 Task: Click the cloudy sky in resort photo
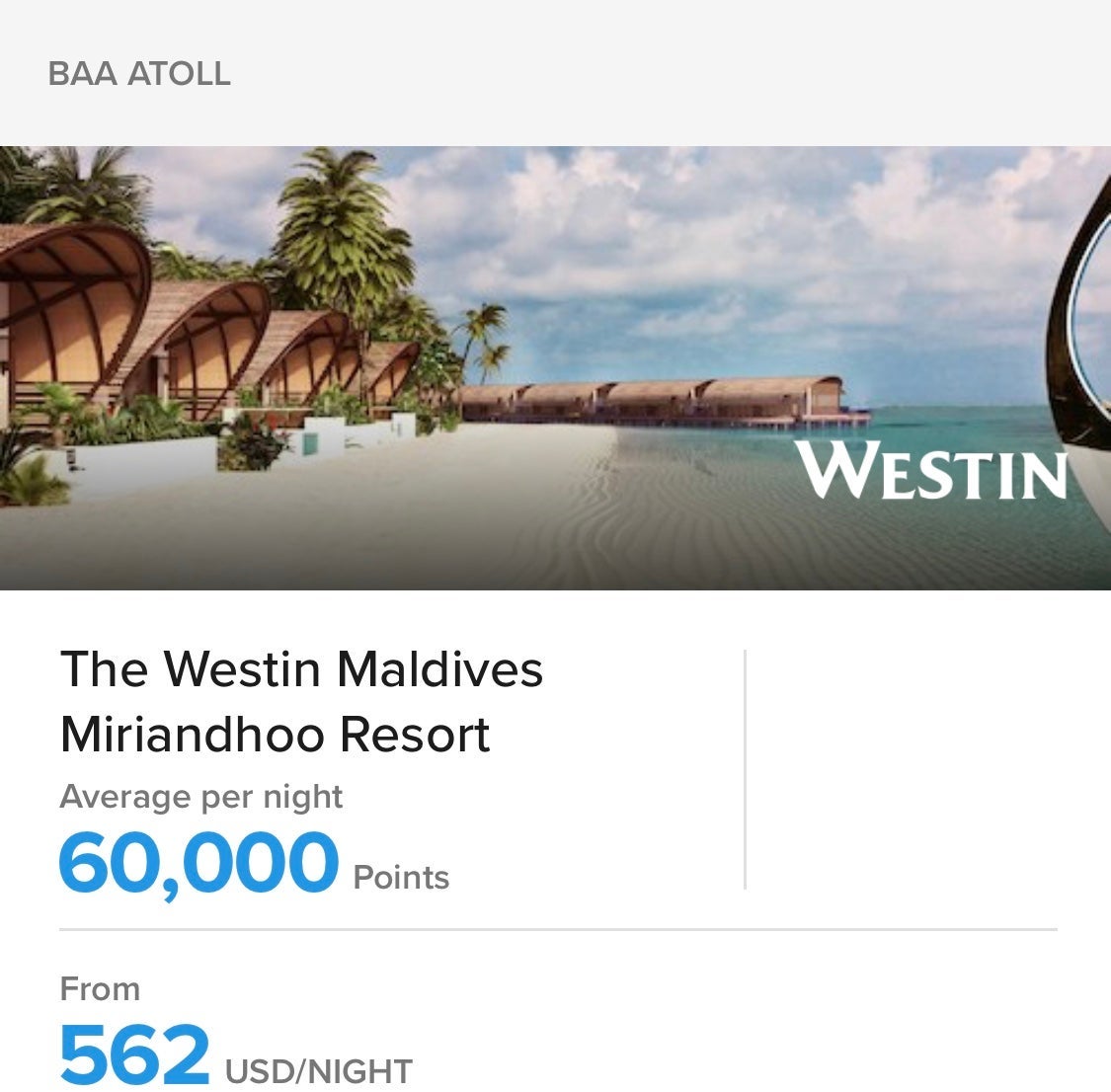point(691,247)
